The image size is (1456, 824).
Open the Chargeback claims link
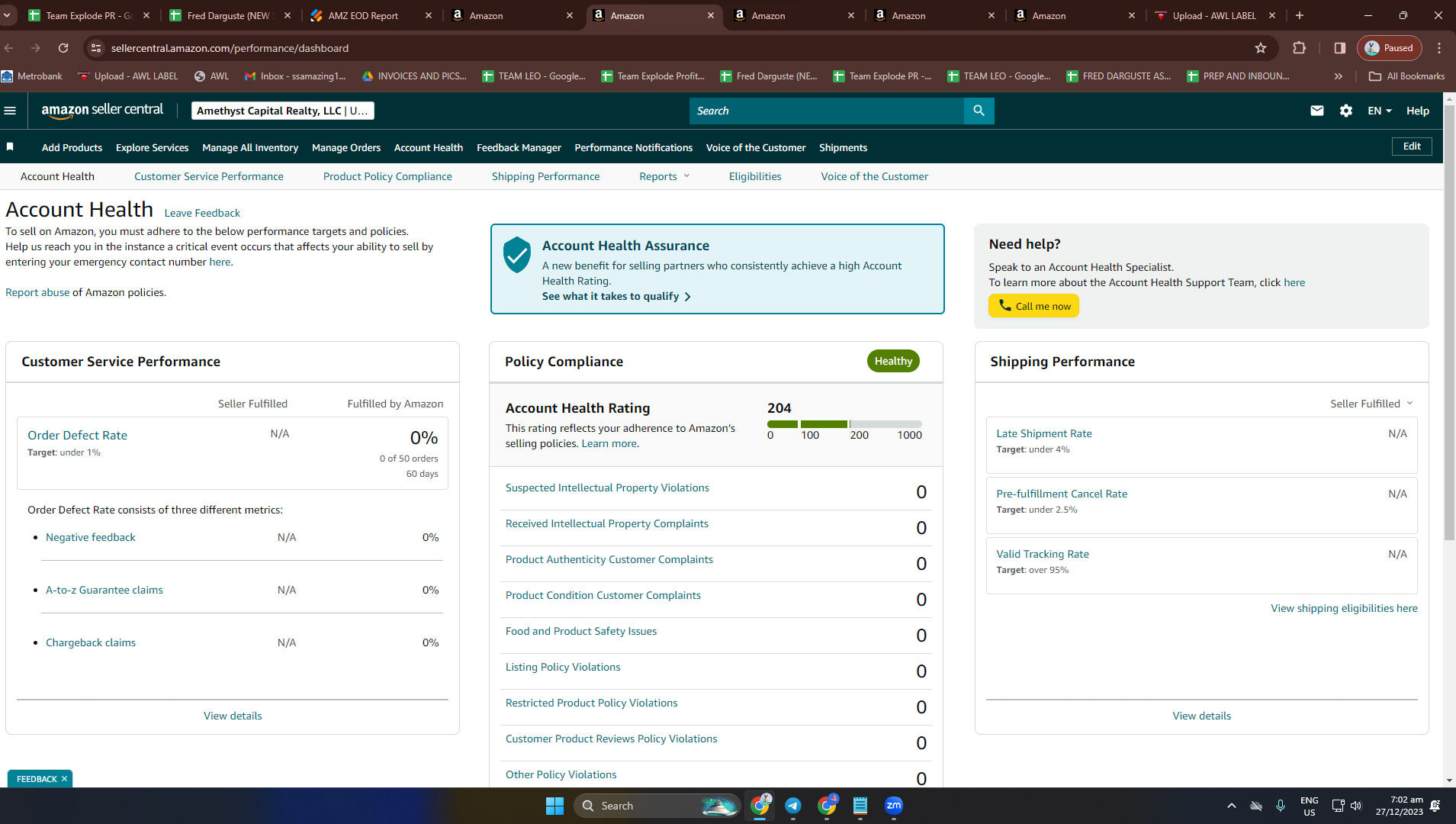click(91, 642)
